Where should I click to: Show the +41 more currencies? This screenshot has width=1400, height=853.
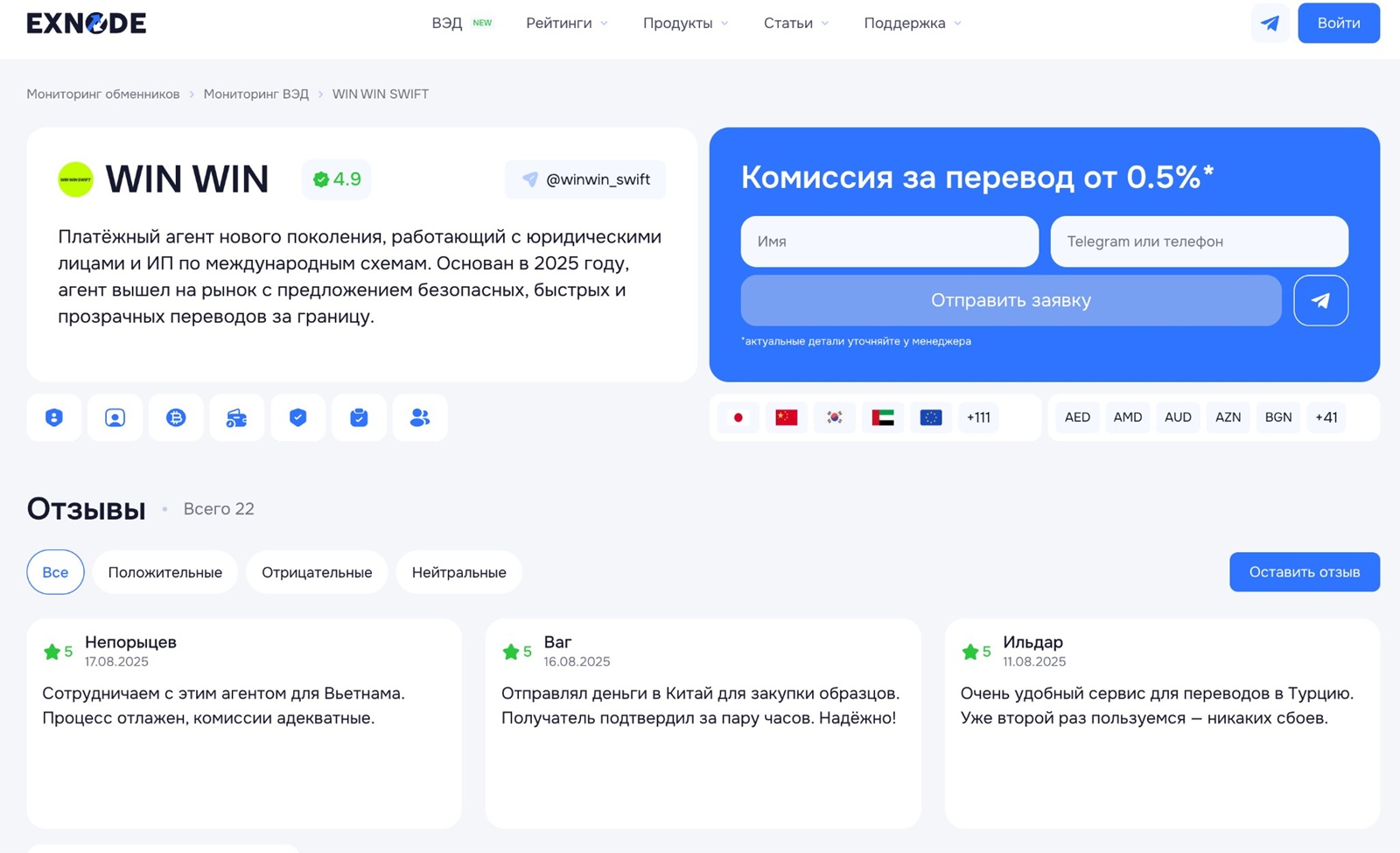pos(1326,417)
